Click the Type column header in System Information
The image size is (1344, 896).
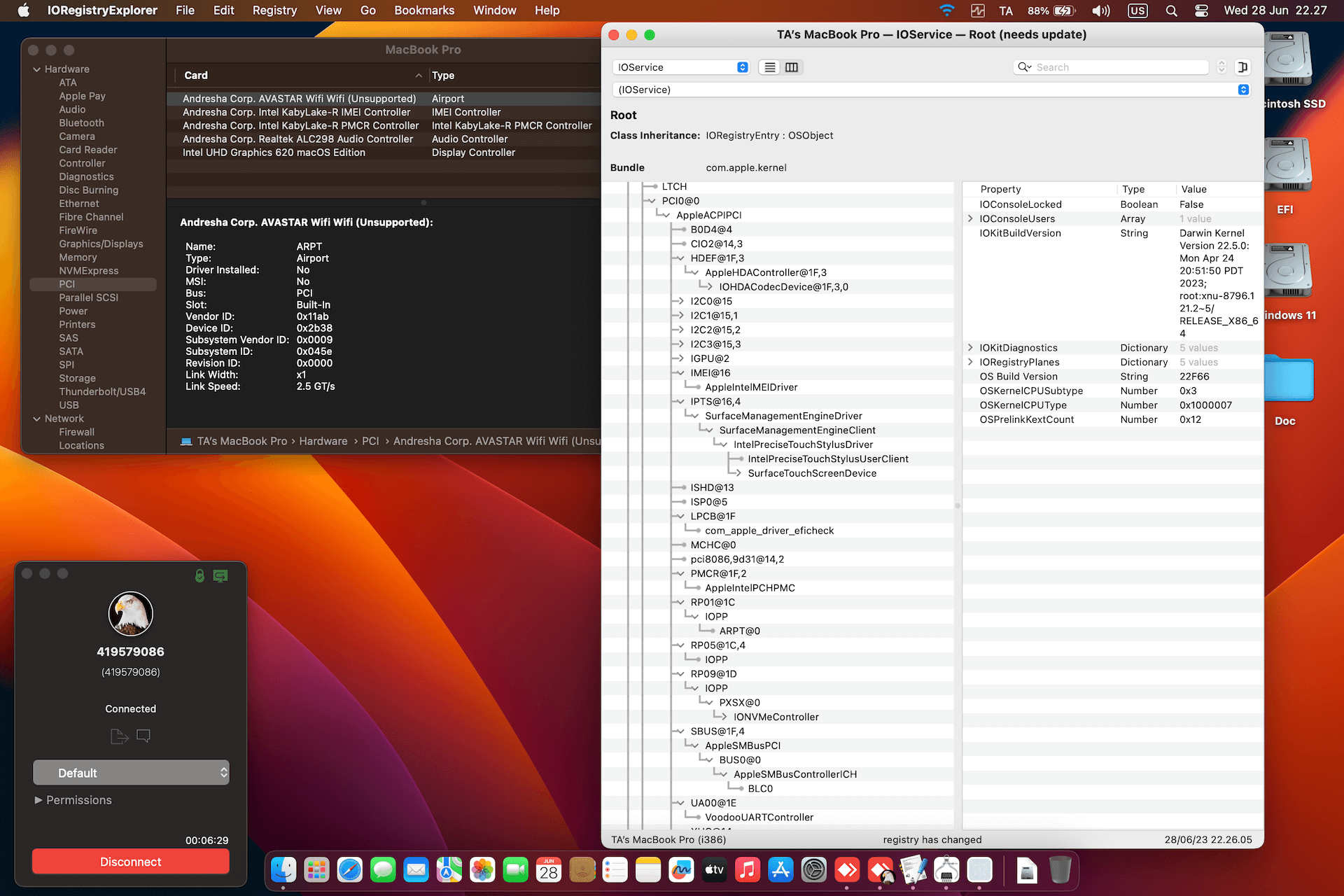514,76
